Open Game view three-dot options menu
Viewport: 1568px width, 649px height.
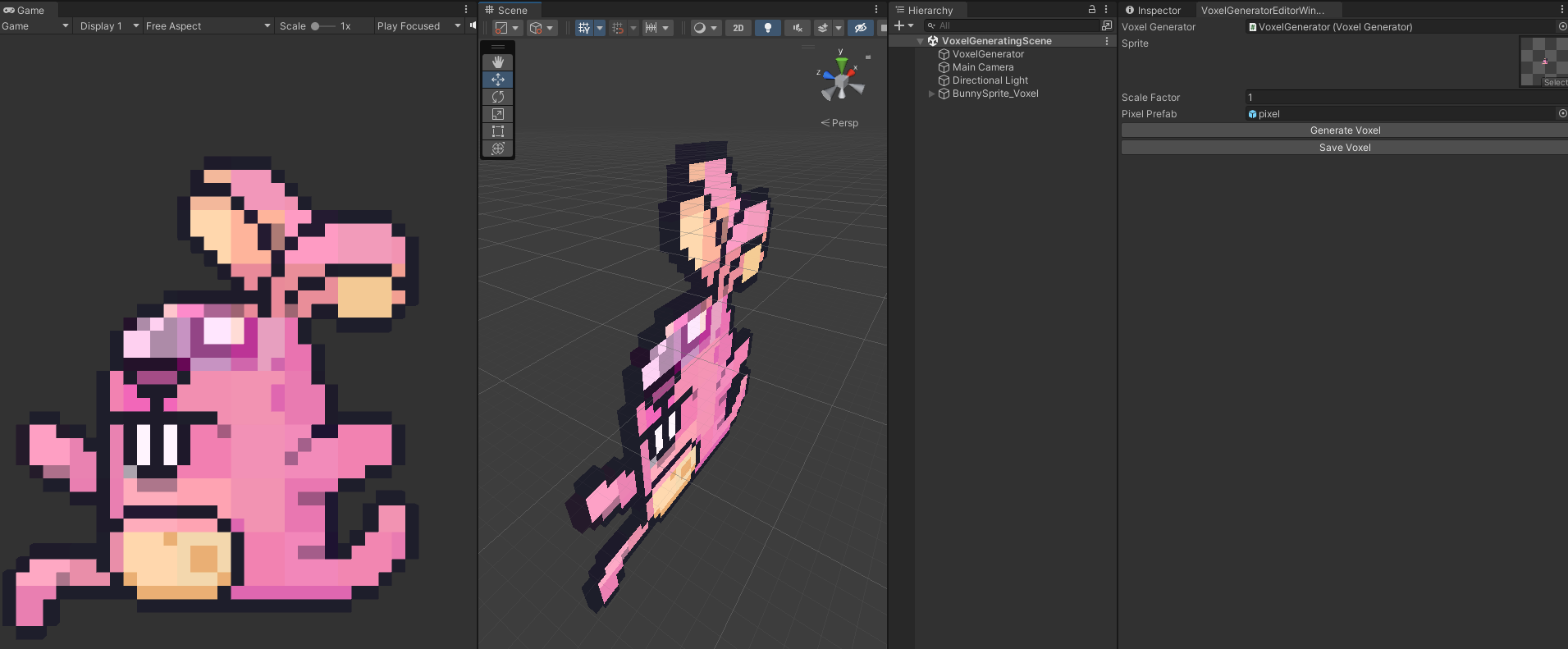[x=466, y=10]
